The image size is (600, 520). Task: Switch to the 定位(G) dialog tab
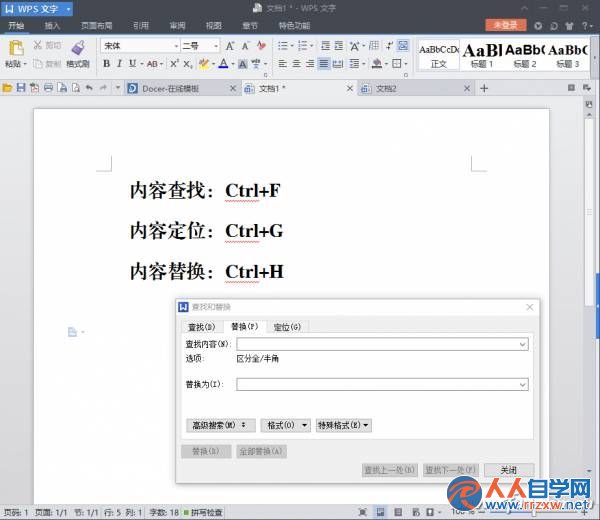pyautogui.click(x=287, y=327)
